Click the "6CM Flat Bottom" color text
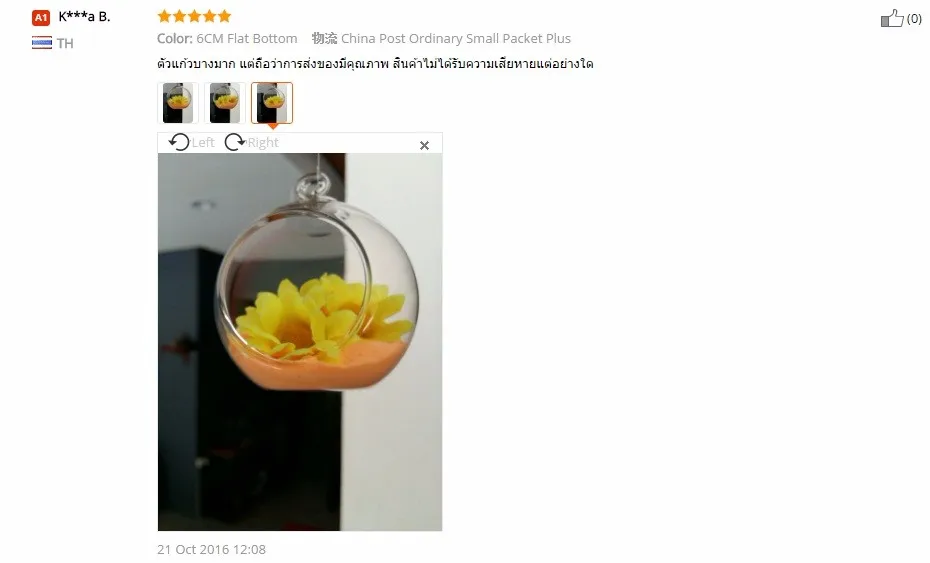 247,39
